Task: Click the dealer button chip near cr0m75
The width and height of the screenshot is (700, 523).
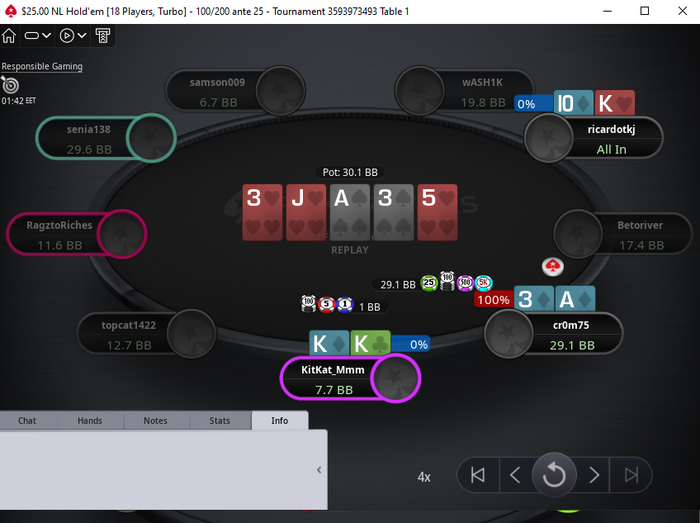Action: coord(553,266)
